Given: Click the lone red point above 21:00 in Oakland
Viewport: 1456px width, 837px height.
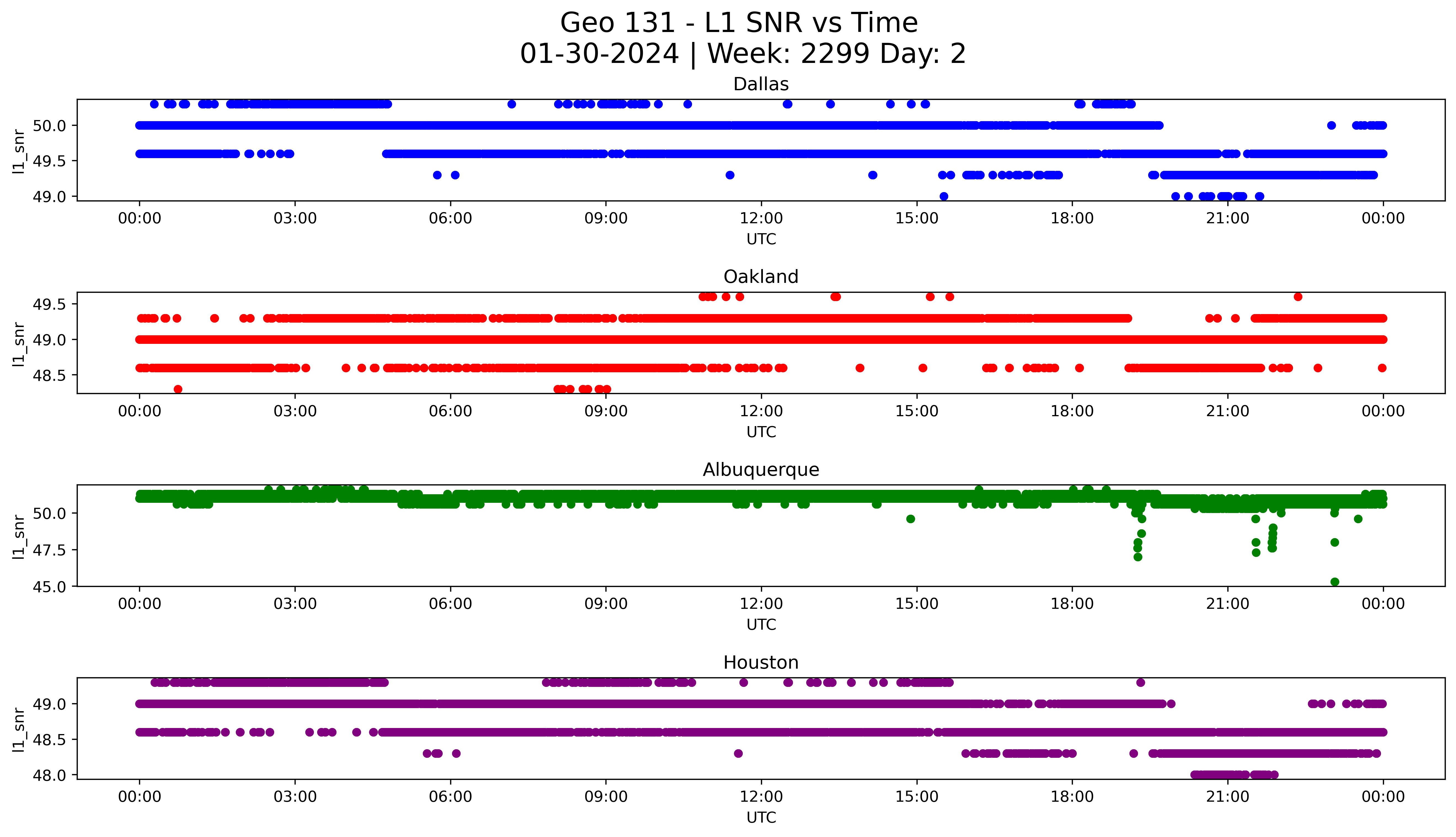Looking at the screenshot, I should (1298, 297).
